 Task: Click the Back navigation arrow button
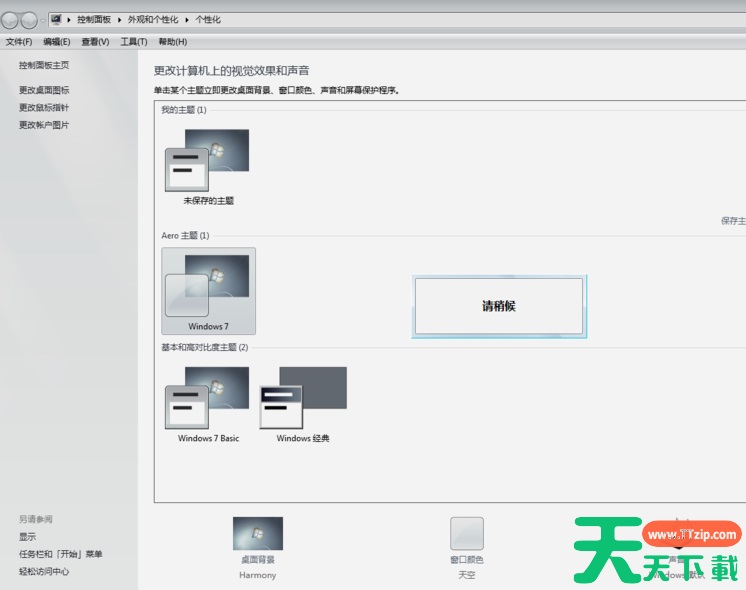9,20
